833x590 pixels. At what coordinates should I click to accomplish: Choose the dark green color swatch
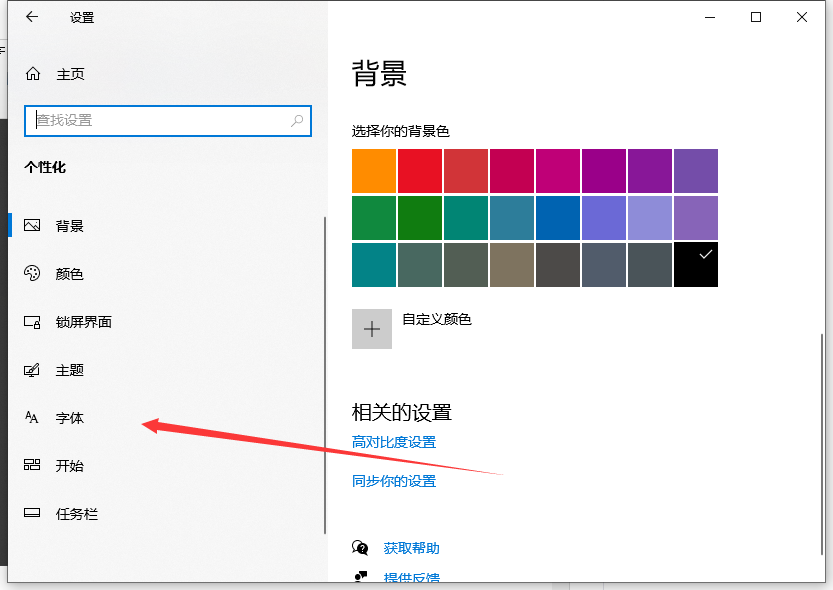420,218
